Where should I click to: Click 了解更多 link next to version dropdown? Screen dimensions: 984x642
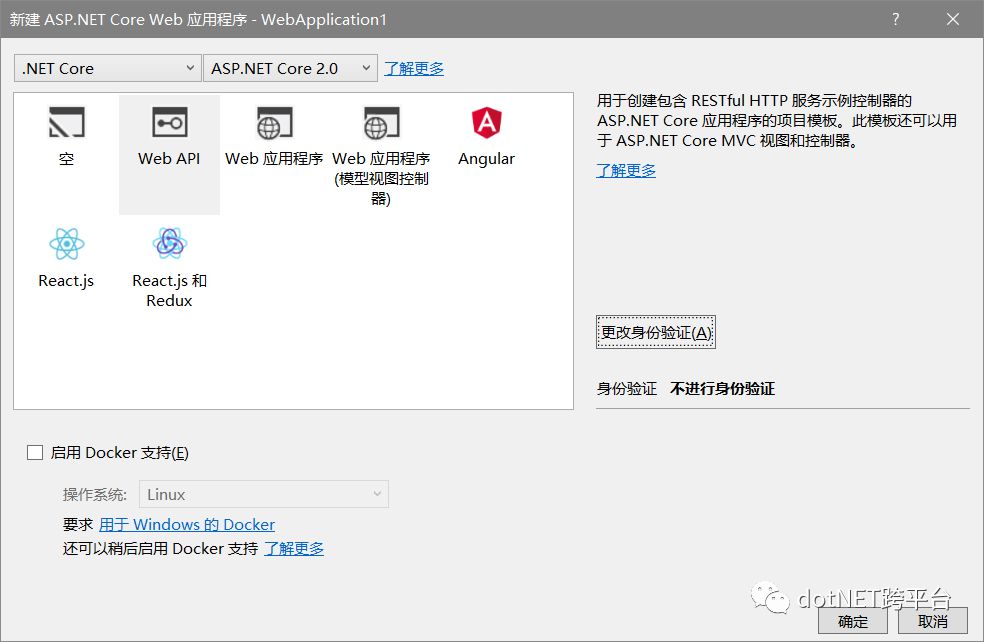[414, 68]
